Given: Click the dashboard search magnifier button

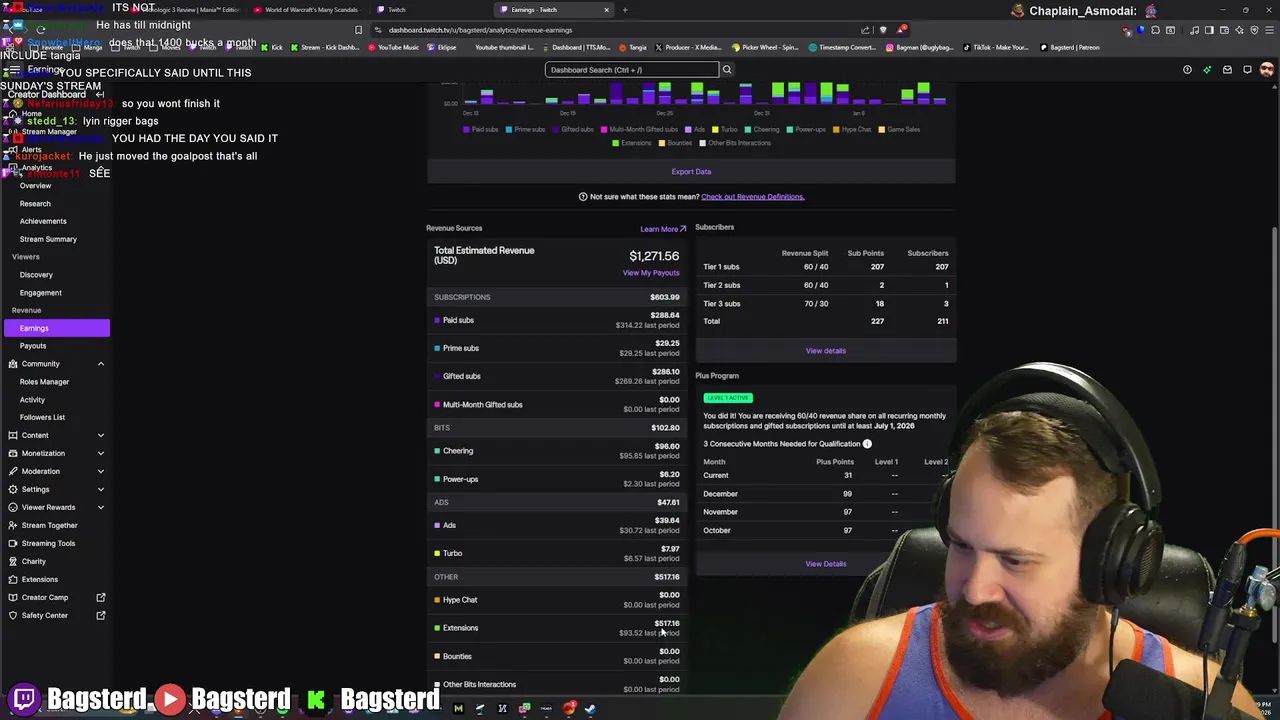Looking at the screenshot, I should pyautogui.click(x=727, y=70).
